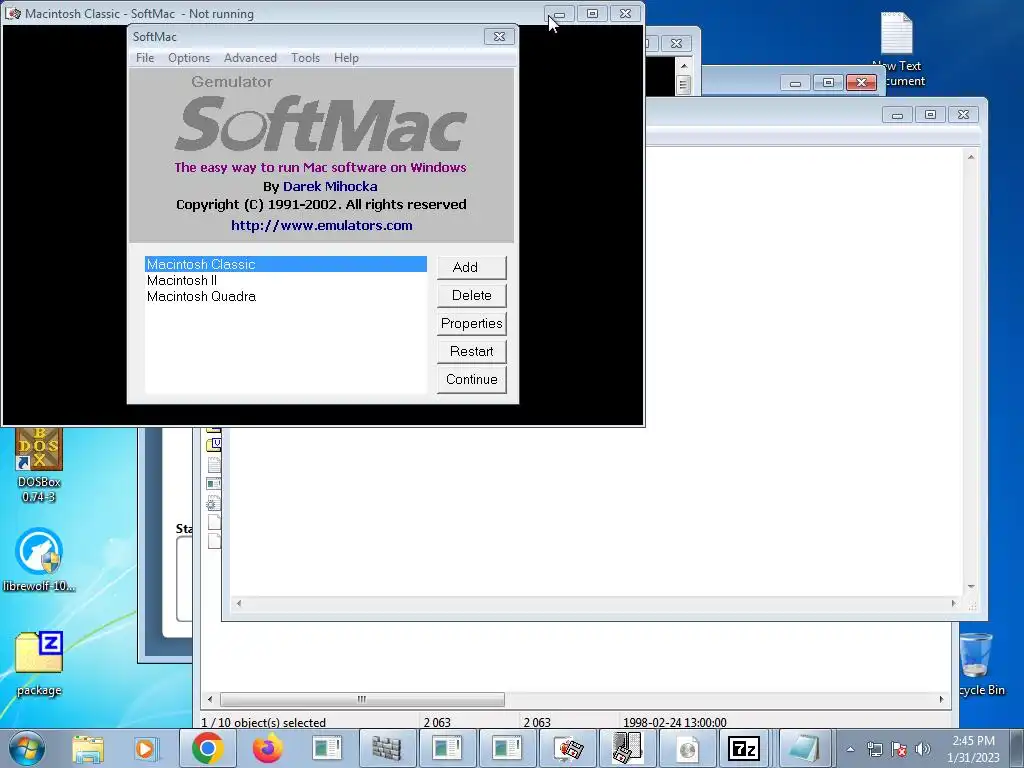
Task: Select the librewolf installer desktop icon
Action: point(39,560)
